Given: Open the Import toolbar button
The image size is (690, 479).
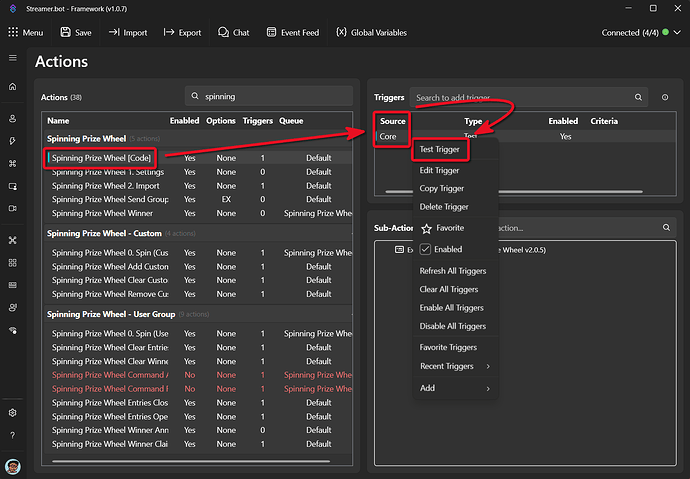Looking at the screenshot, I should coord(128,33).
